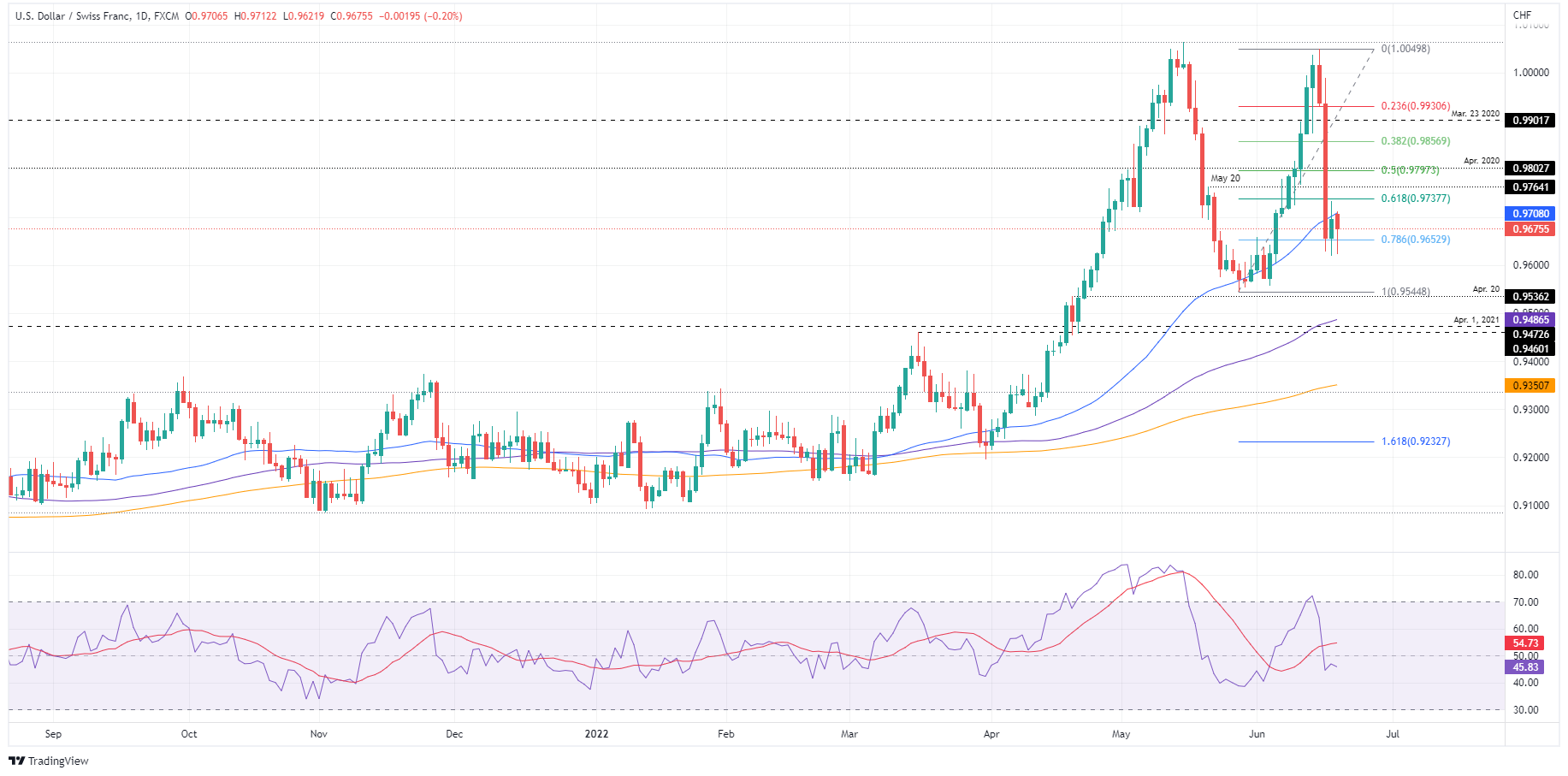Select the blue 0.97080 moving average label
This screenshot has width=1568, height=776.
(1530, 214)
